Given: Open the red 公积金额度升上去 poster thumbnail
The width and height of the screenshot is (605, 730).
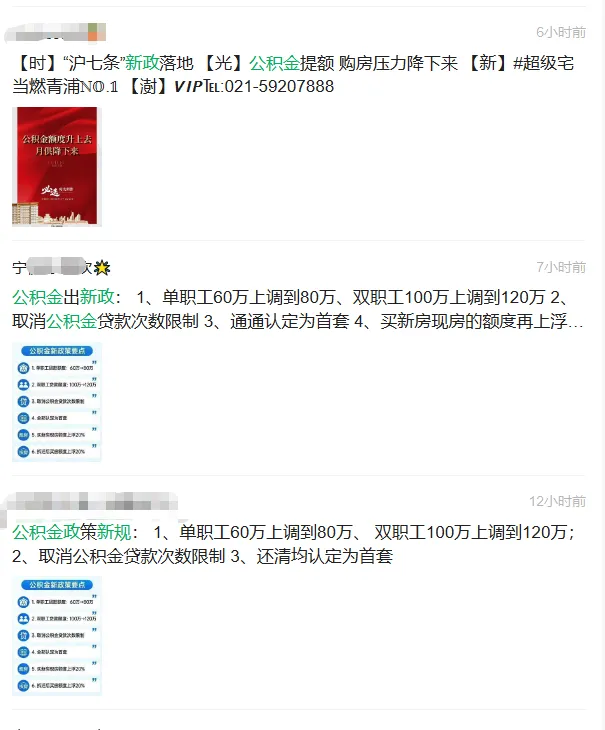Looking at the screenshot, I should [x=57, y=167].
